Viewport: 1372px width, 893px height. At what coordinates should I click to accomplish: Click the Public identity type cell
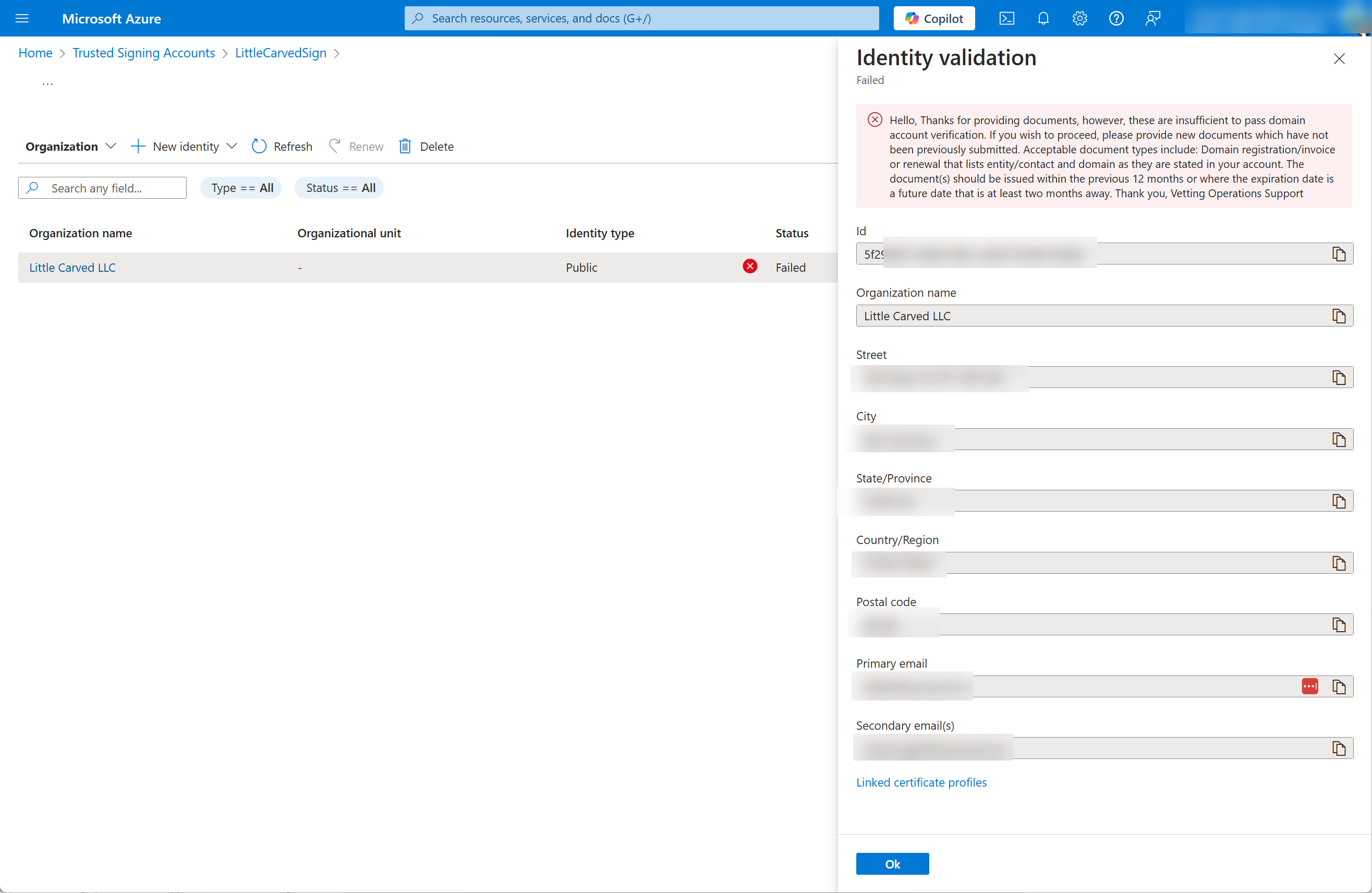pos(581,268)
